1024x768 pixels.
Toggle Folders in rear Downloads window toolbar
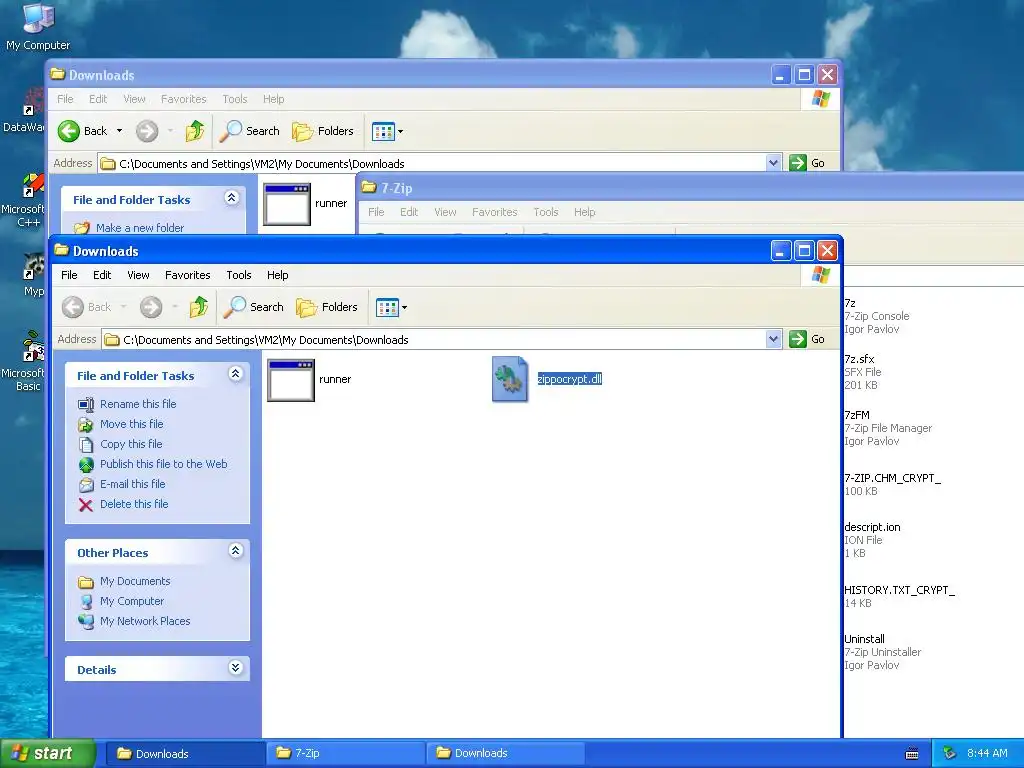323,131
